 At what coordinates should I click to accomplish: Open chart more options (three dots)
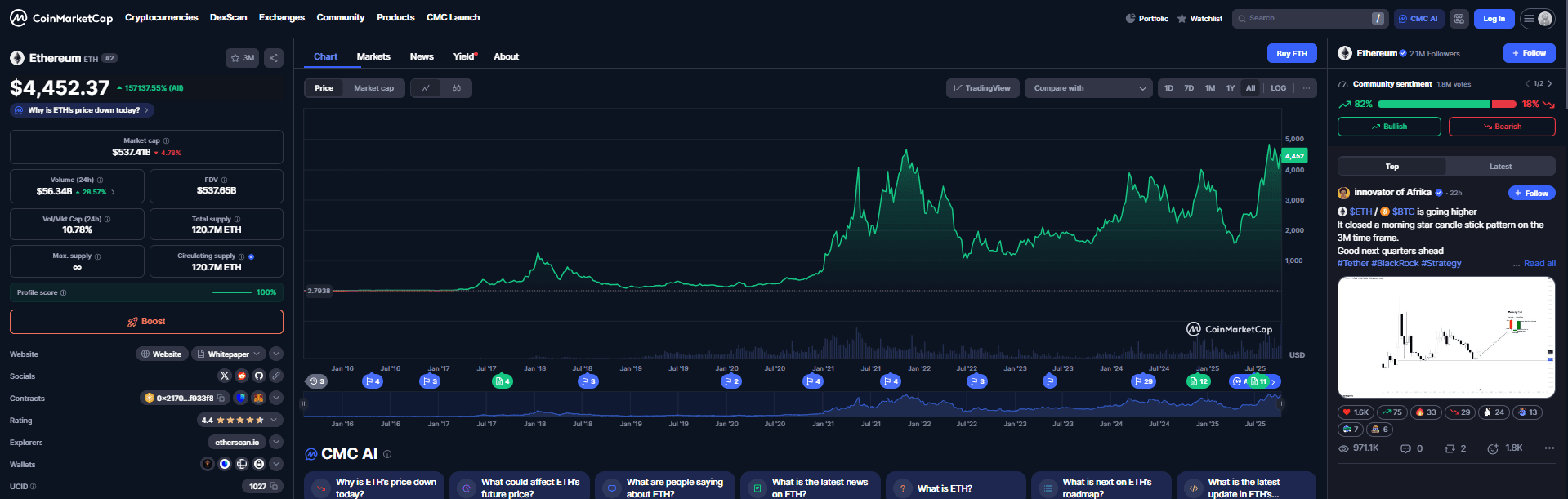click(x=1307, y=88)
